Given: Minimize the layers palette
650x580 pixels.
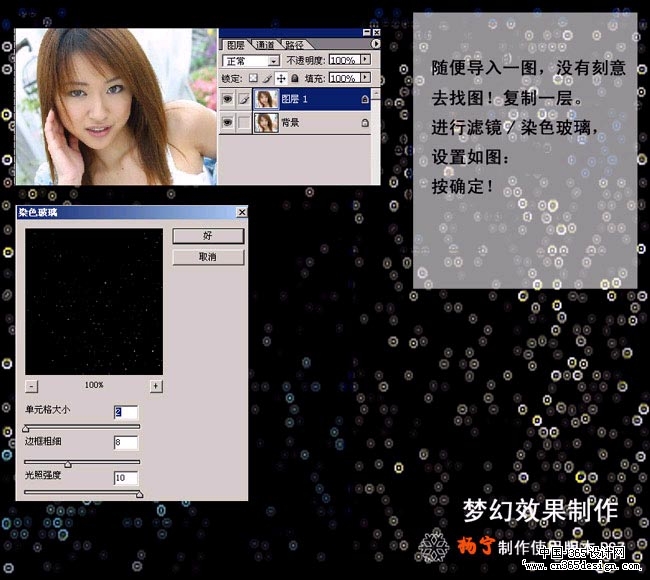Looking at the screenshot, I should pos(367,32).
